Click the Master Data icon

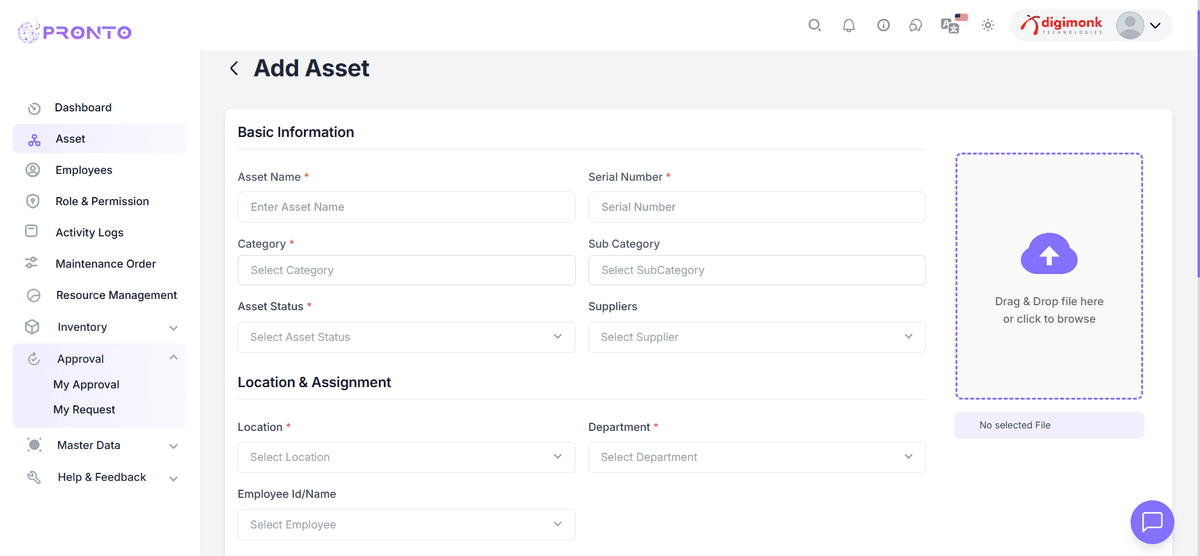pos(34,445)
